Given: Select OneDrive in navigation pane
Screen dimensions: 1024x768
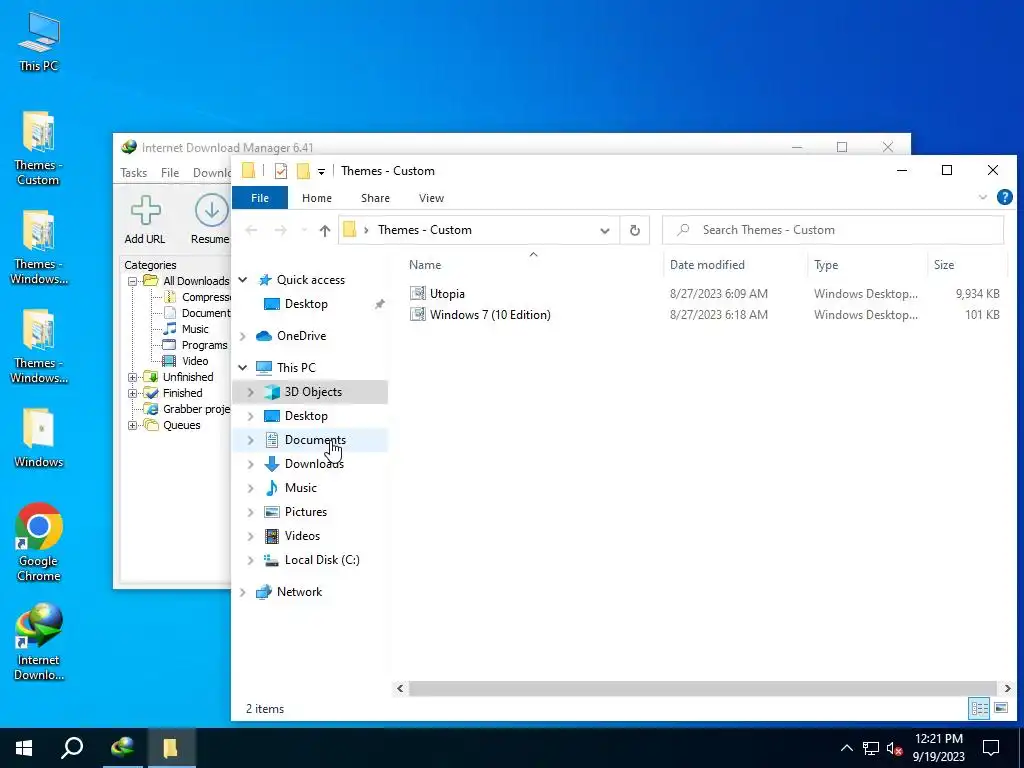Looking at the screenshot, I should click(x=301, y=336).
